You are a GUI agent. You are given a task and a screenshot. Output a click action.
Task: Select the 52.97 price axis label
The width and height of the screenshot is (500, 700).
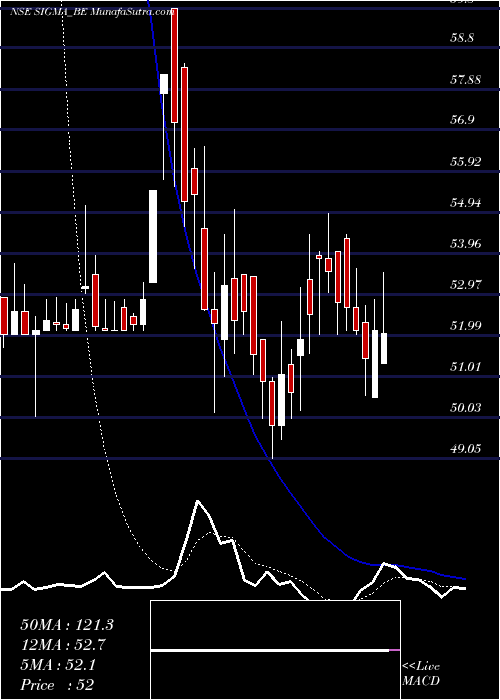pyautogui.click(x=466, y=284)
